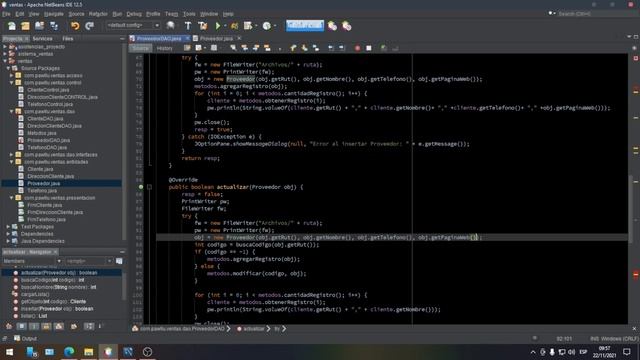Open the Refactor menu
This screenshot has height=360, width=640.
pyautogui.click(x=98, y=14)
